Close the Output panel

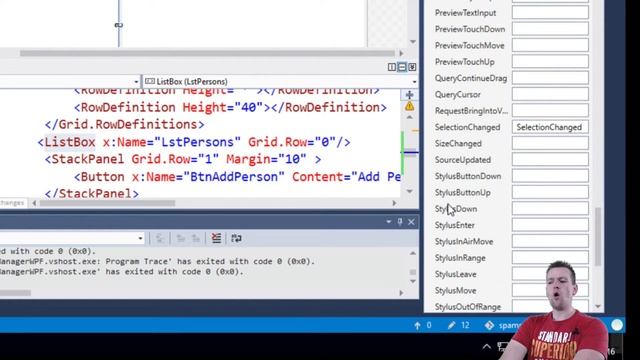[411, 222]
